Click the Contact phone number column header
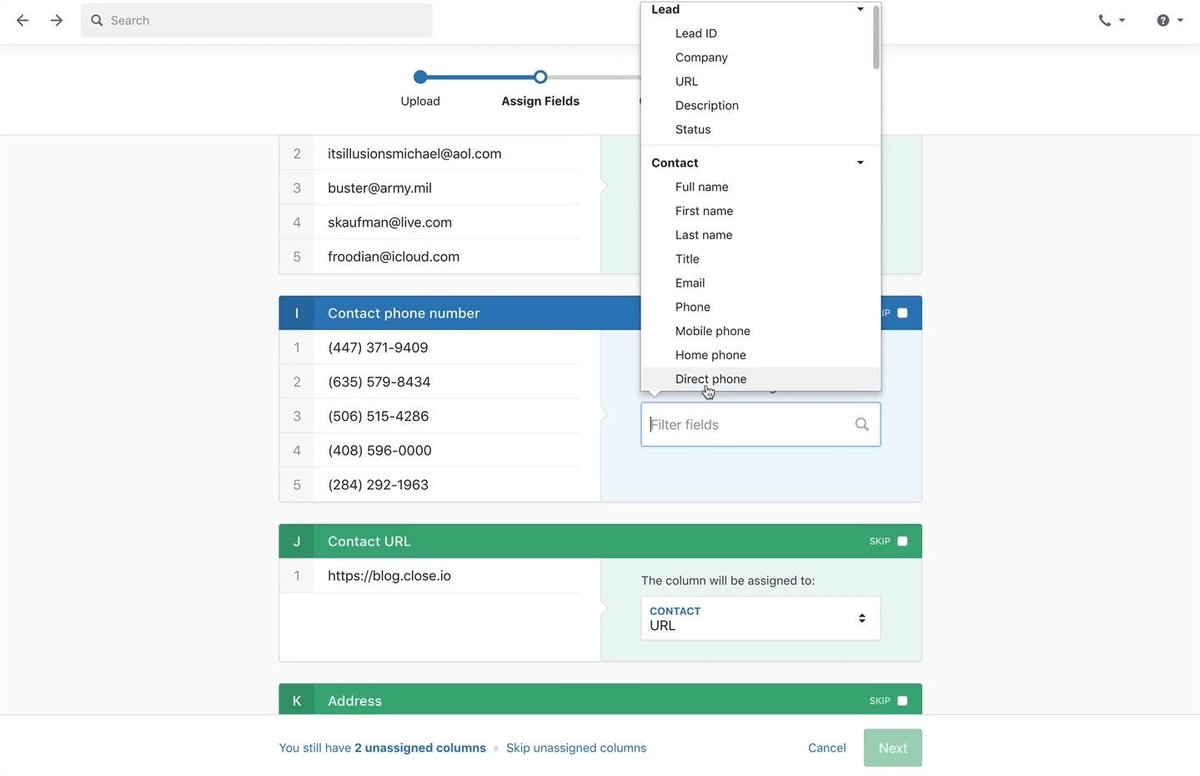The image size is (1200, 776). pos(404,313)
